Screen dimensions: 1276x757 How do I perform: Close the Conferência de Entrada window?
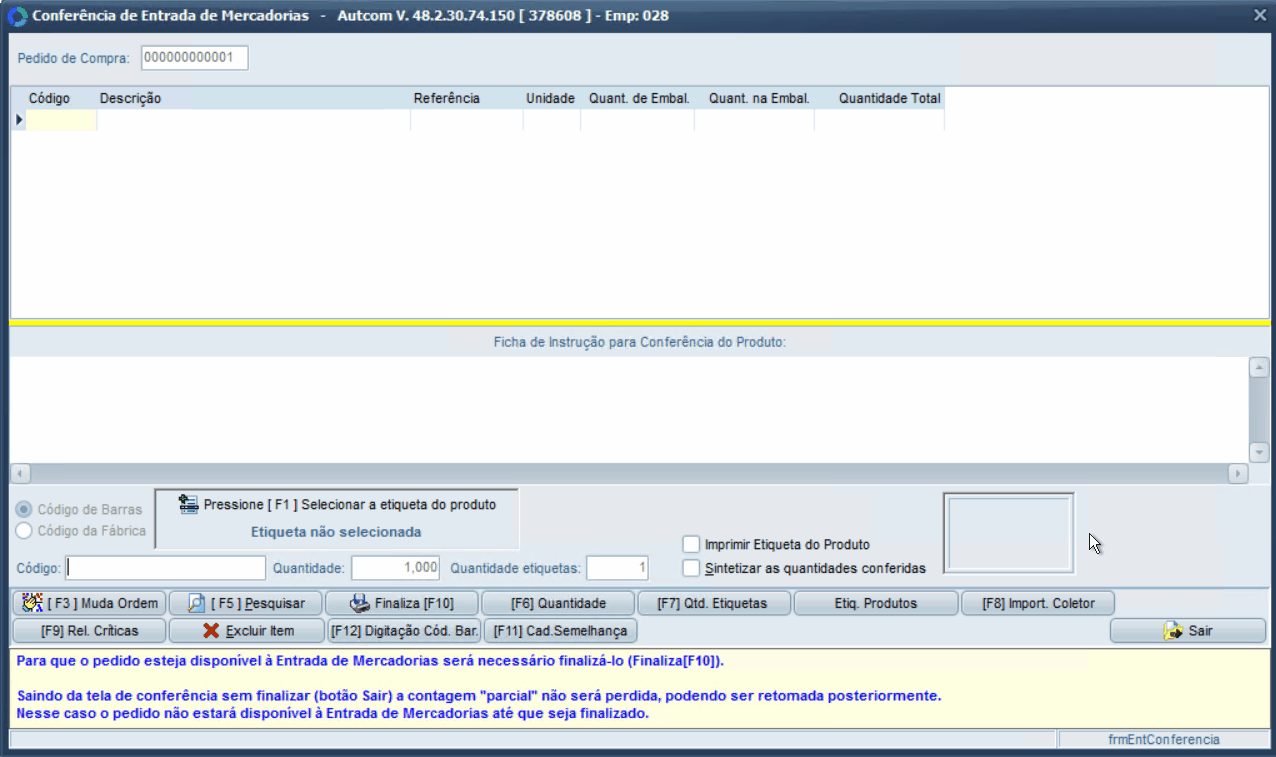tap(1260, 15)
